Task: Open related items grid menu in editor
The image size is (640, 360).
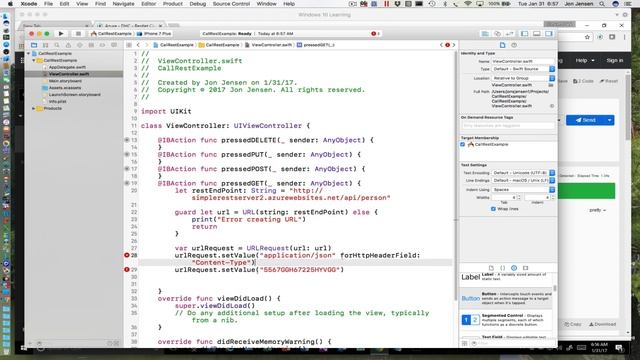Action: [129, 45]
